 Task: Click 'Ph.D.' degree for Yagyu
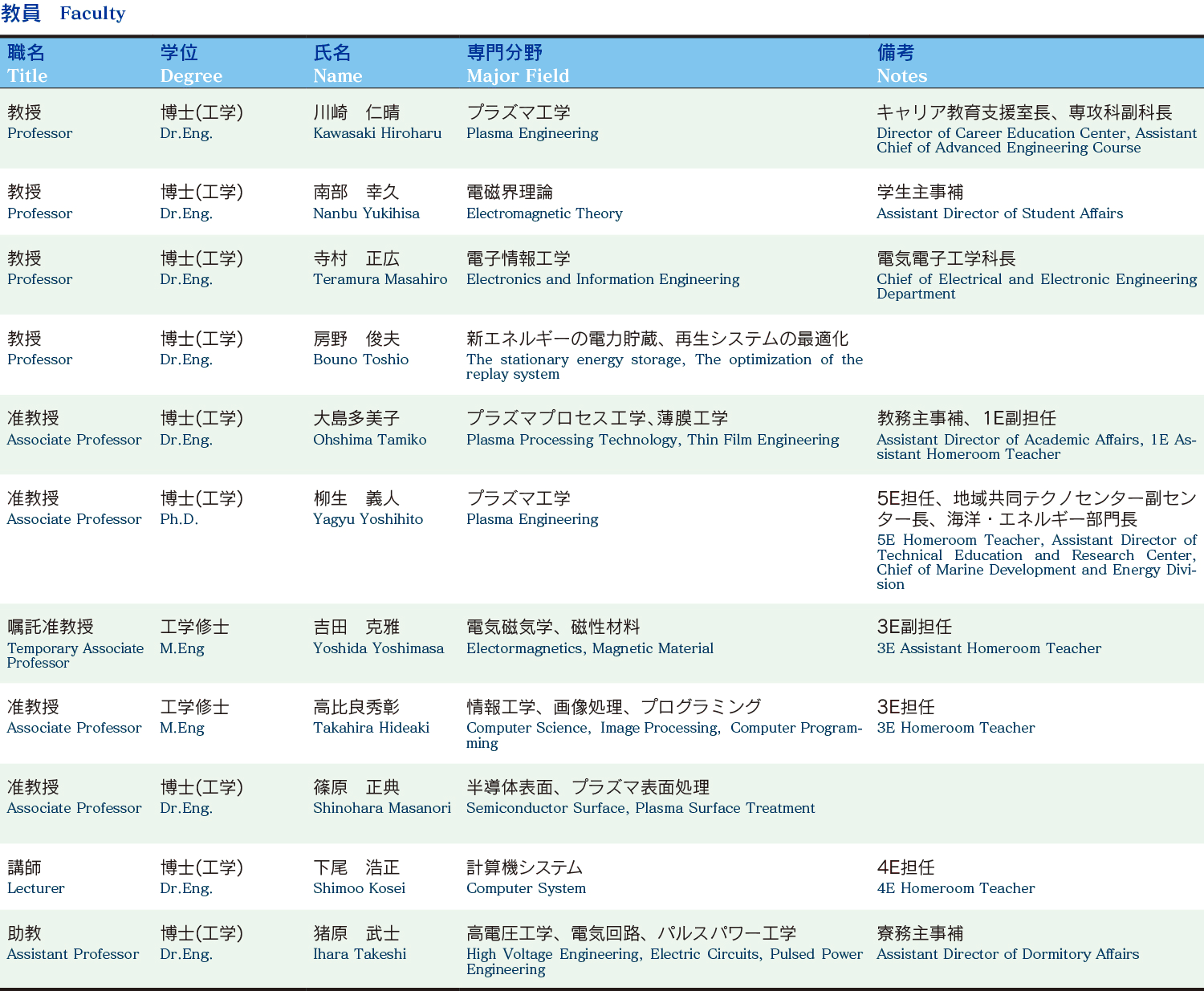pyautogui.click(x=179, y=519)
